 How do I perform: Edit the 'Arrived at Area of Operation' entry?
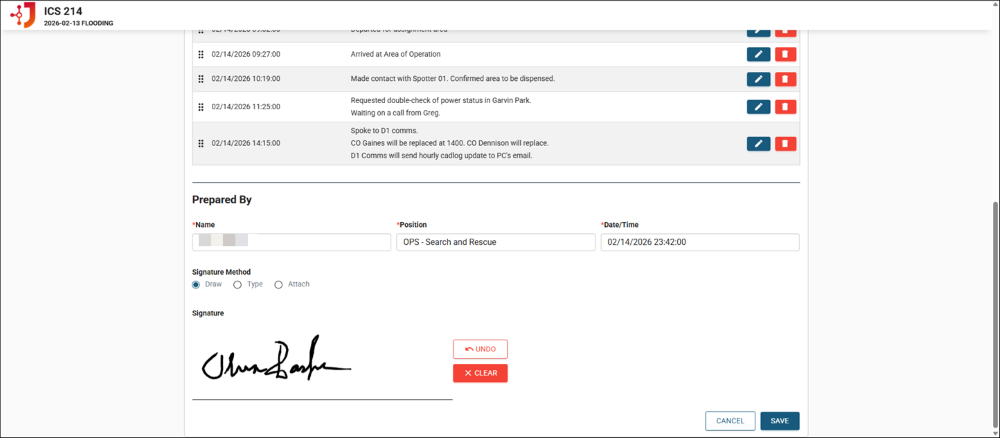click(758, 54)
